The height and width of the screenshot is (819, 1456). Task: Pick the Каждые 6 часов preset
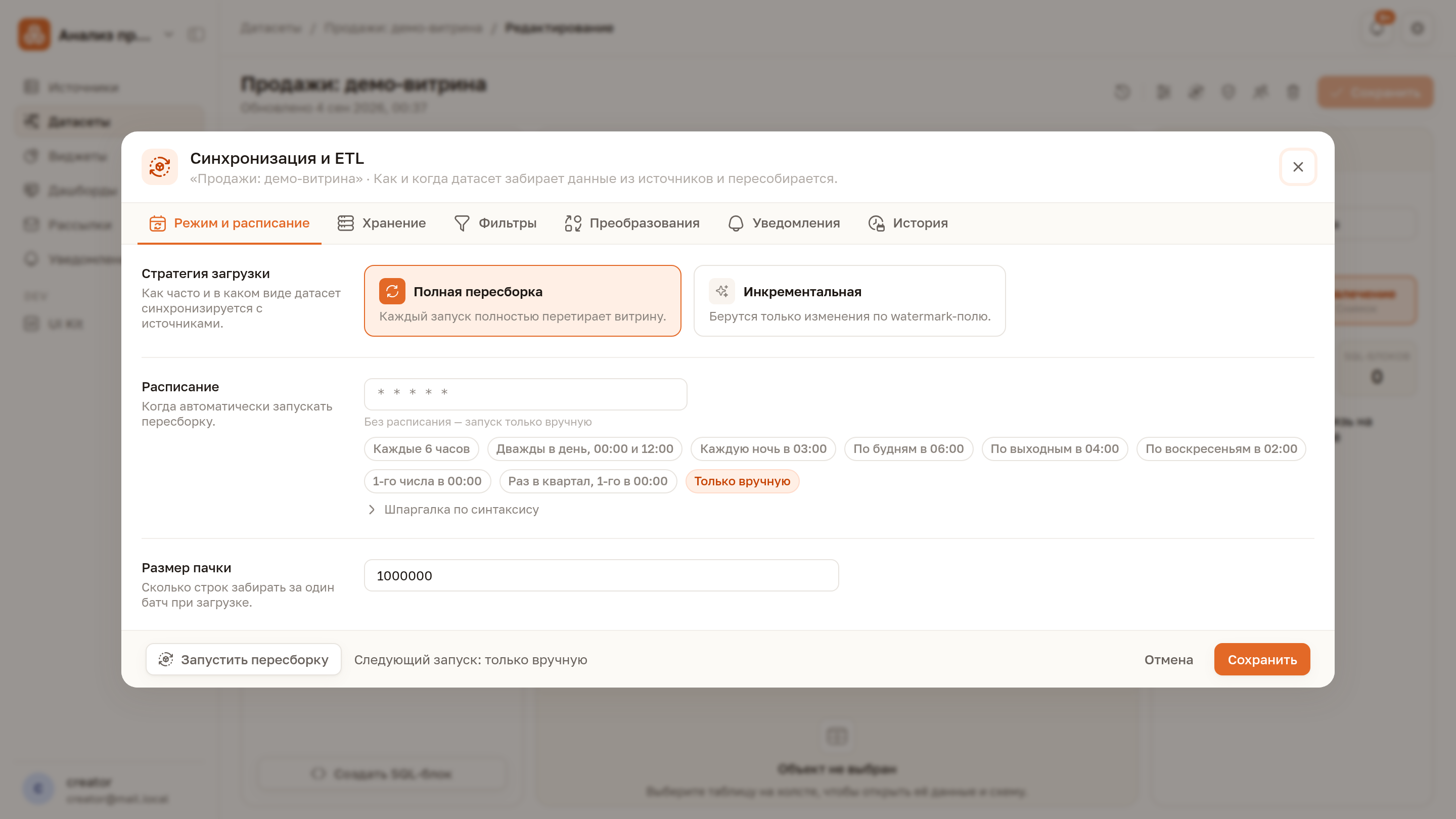[421, 449]
